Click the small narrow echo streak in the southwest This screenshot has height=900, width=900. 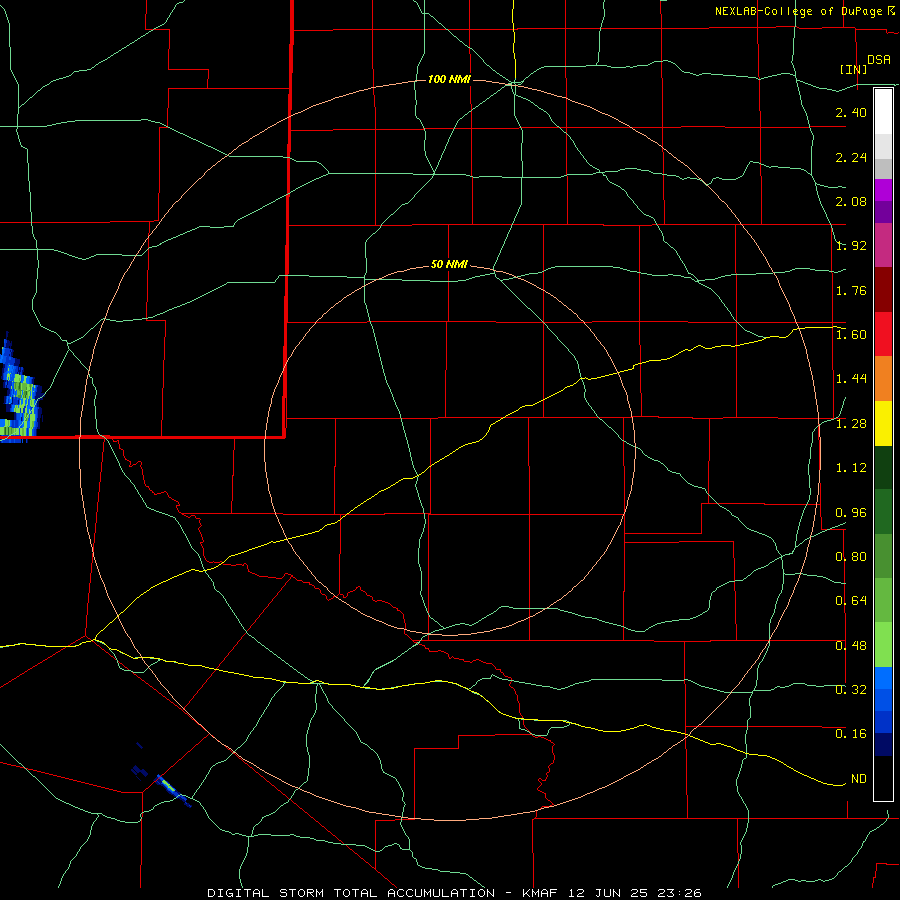point(172,789)
